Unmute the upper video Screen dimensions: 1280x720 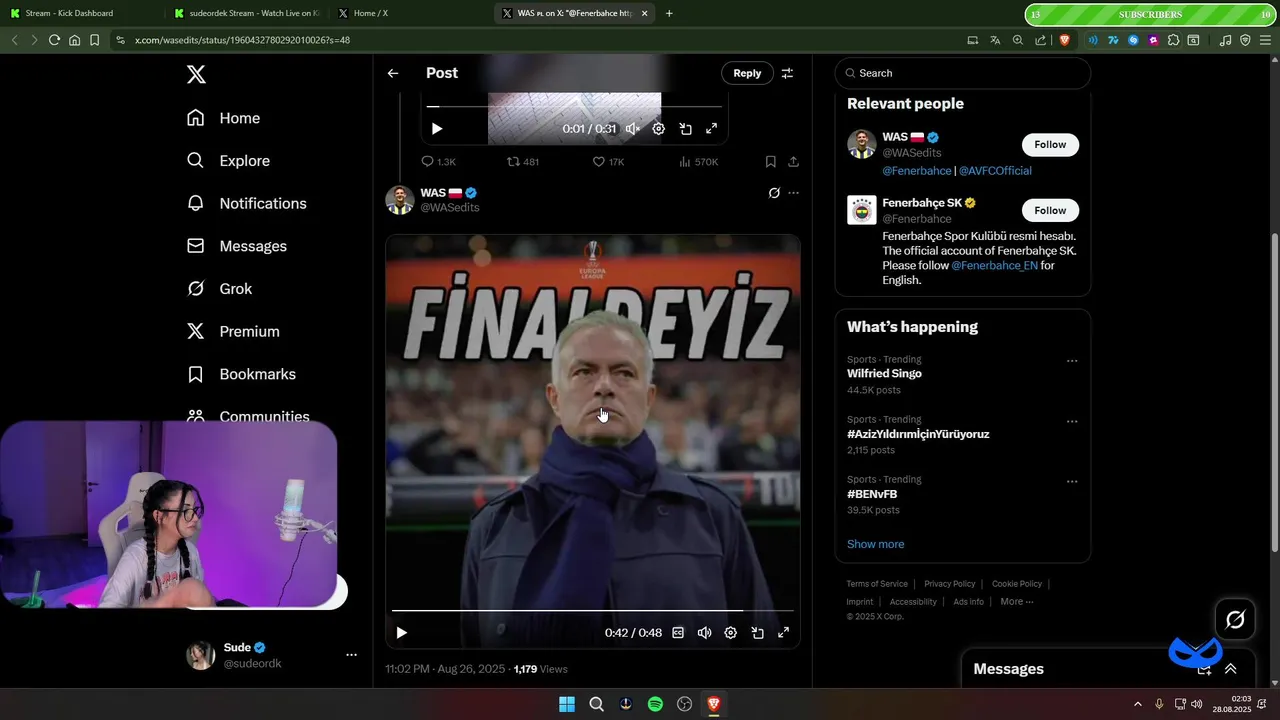633,129
